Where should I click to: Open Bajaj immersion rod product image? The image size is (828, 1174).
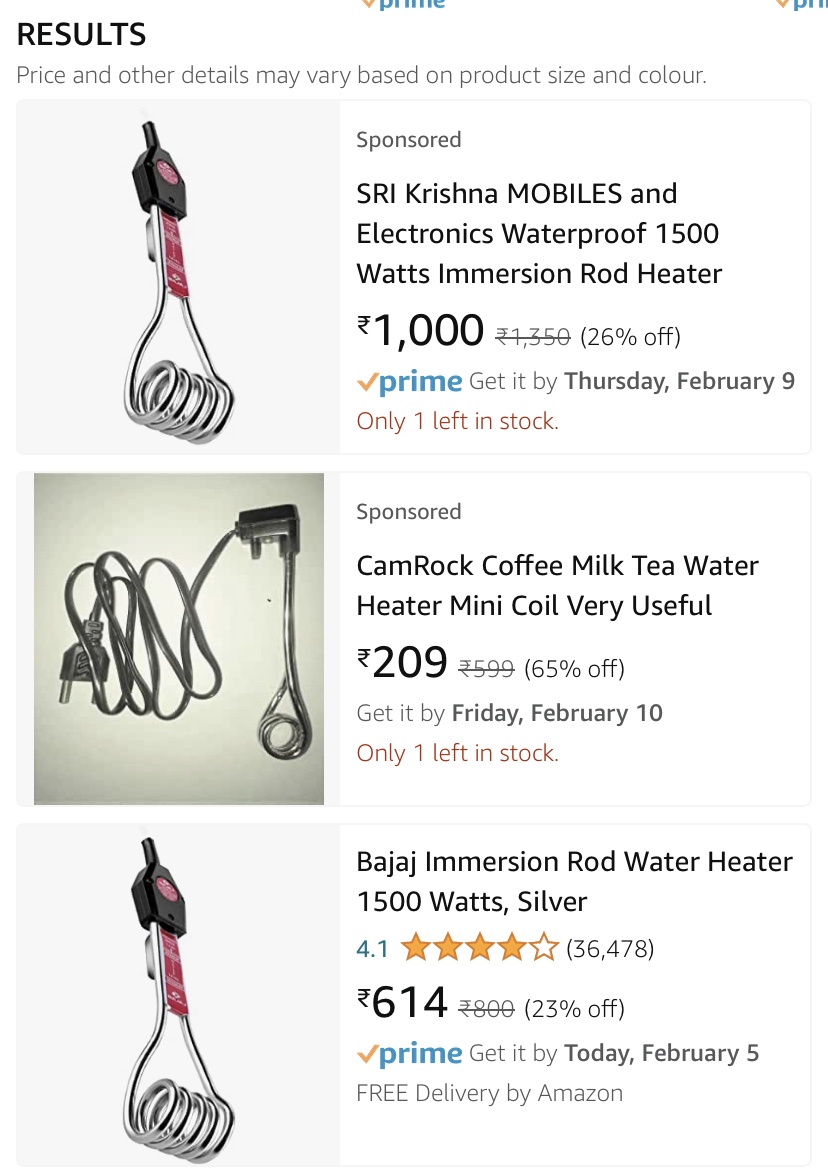pyautogui.click(x=178, y=1000)
